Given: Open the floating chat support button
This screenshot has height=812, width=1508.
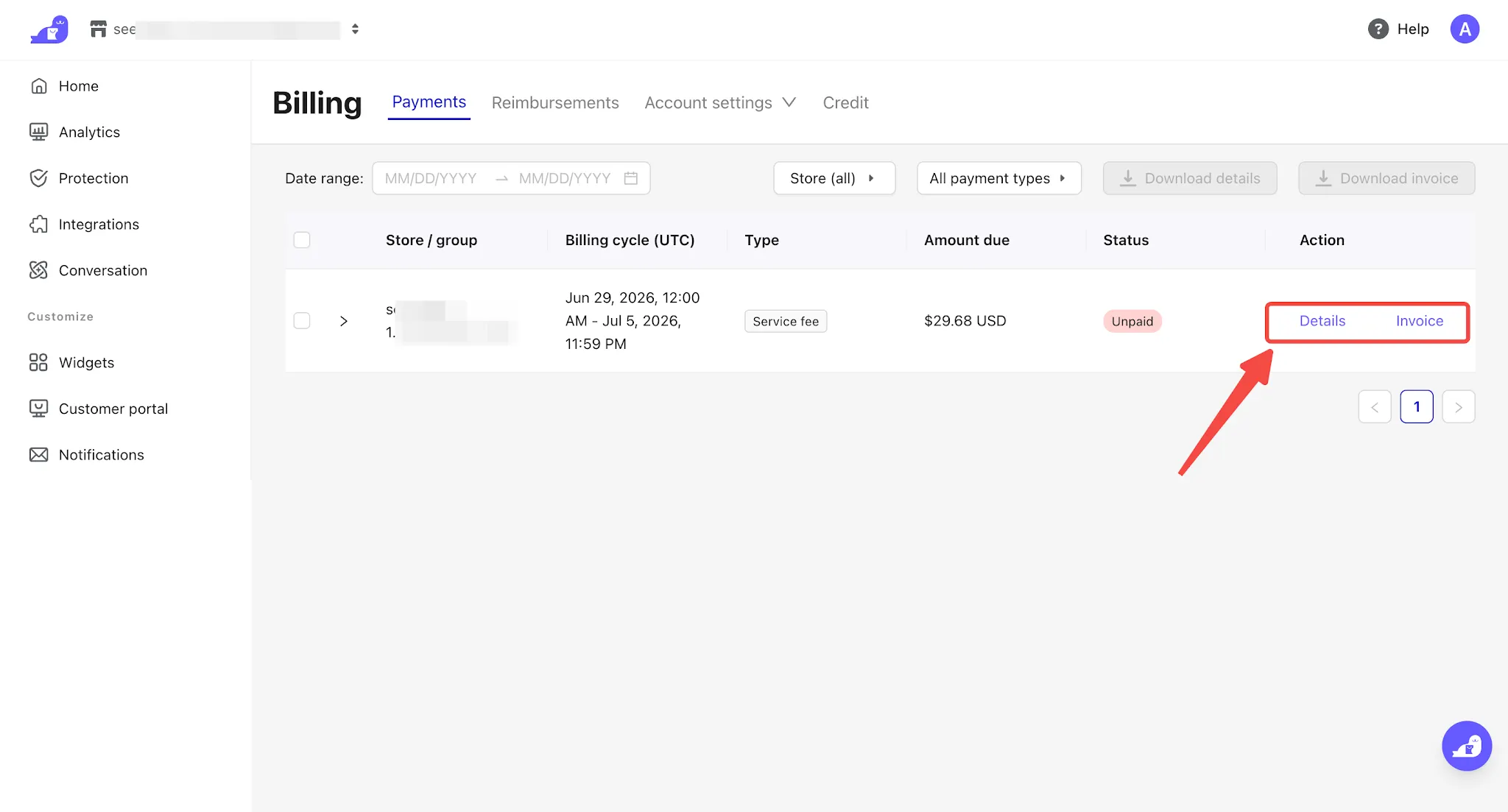Looking at the screenshot, I should pos(1467,746).
